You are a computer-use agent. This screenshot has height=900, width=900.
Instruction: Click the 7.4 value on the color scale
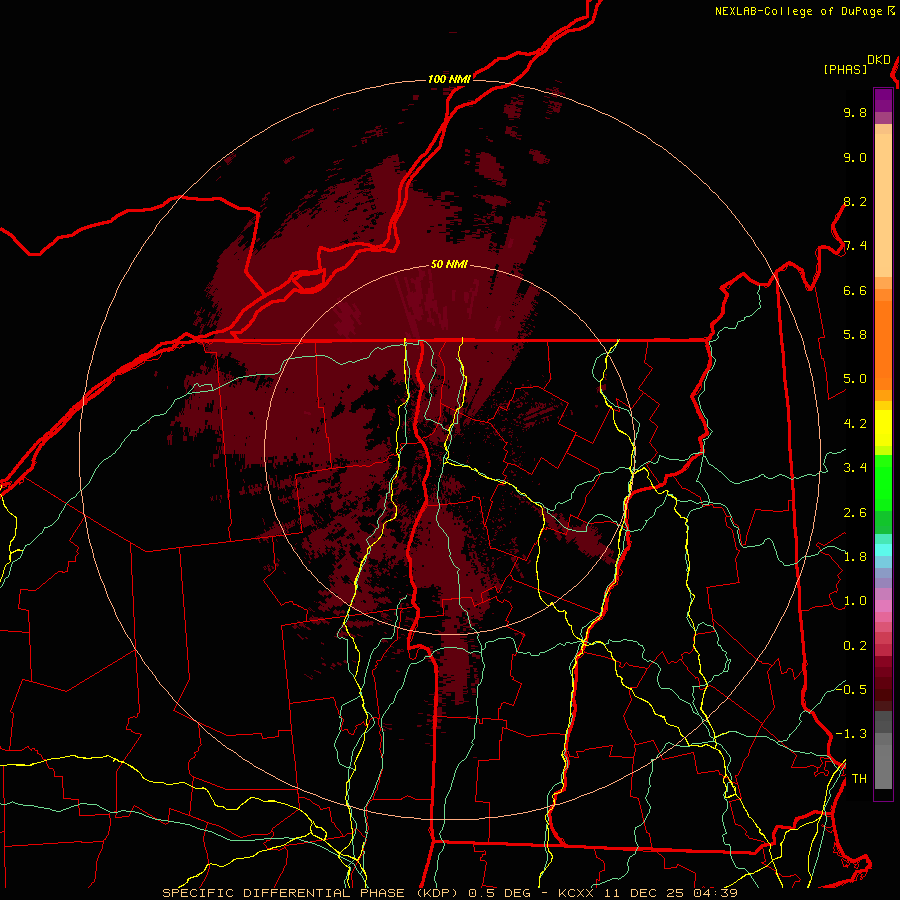click(x=855, y=246)
